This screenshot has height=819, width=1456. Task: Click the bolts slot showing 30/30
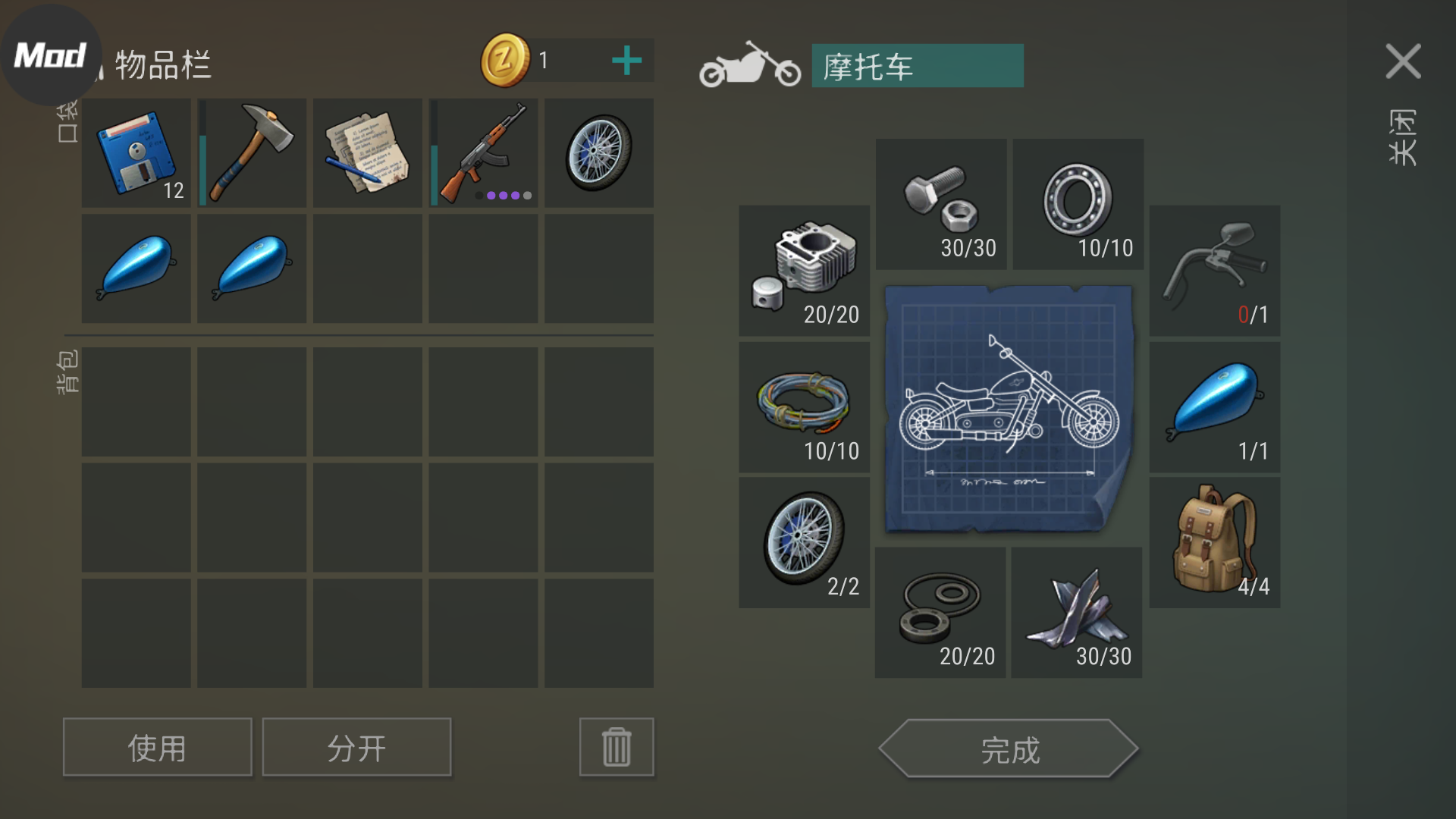click(941, 204)
